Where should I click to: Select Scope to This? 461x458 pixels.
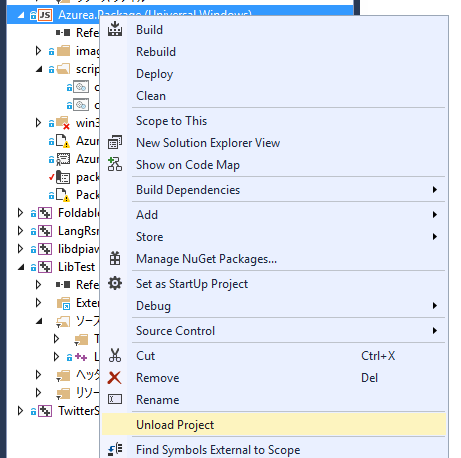click(274, 121)
